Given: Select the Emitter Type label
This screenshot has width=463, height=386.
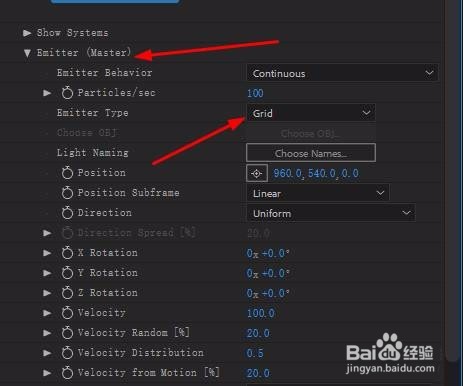Looking at the screenshot, I should 92,113.
